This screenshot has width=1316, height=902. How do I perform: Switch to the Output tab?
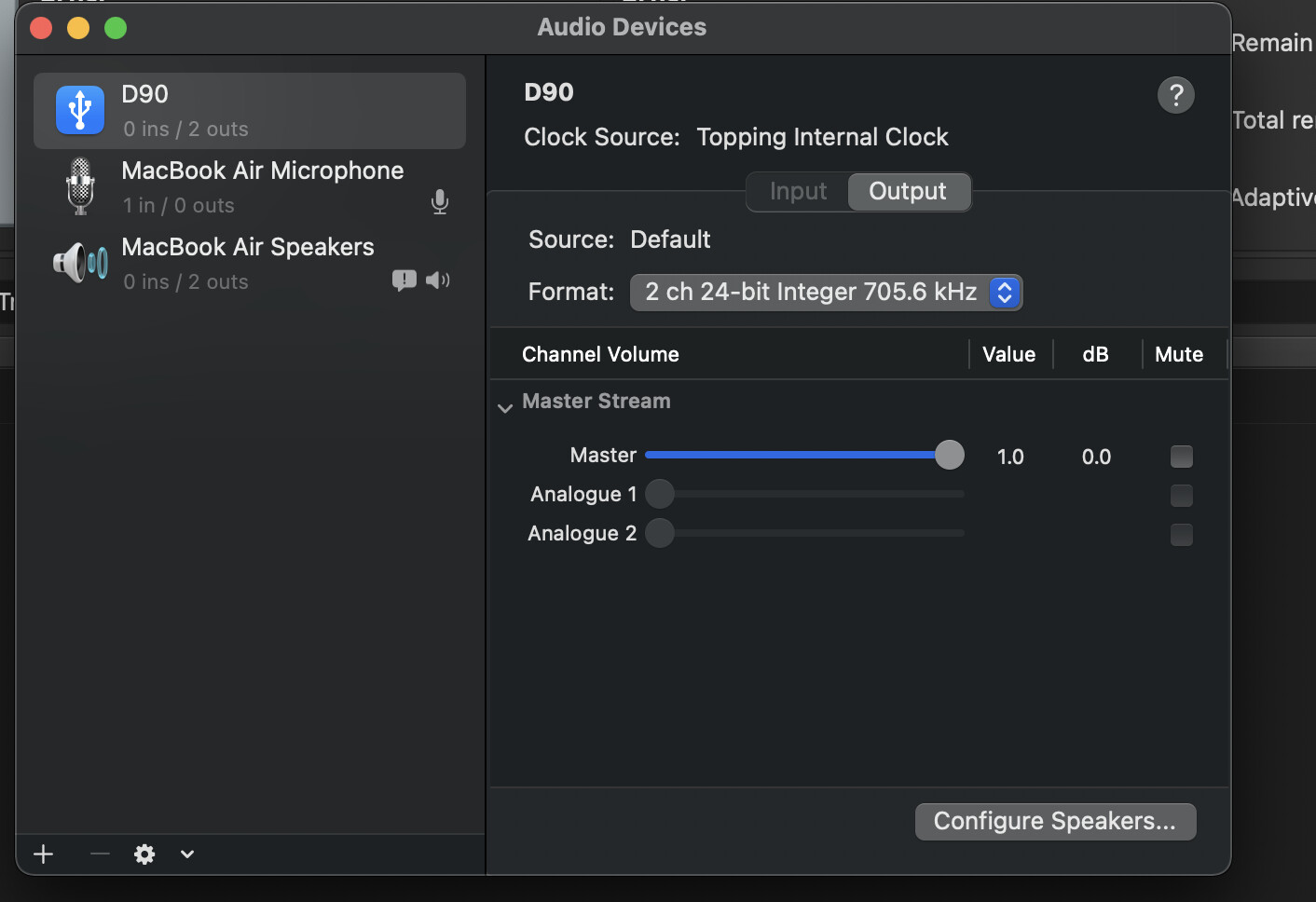[x=908, y=192]
